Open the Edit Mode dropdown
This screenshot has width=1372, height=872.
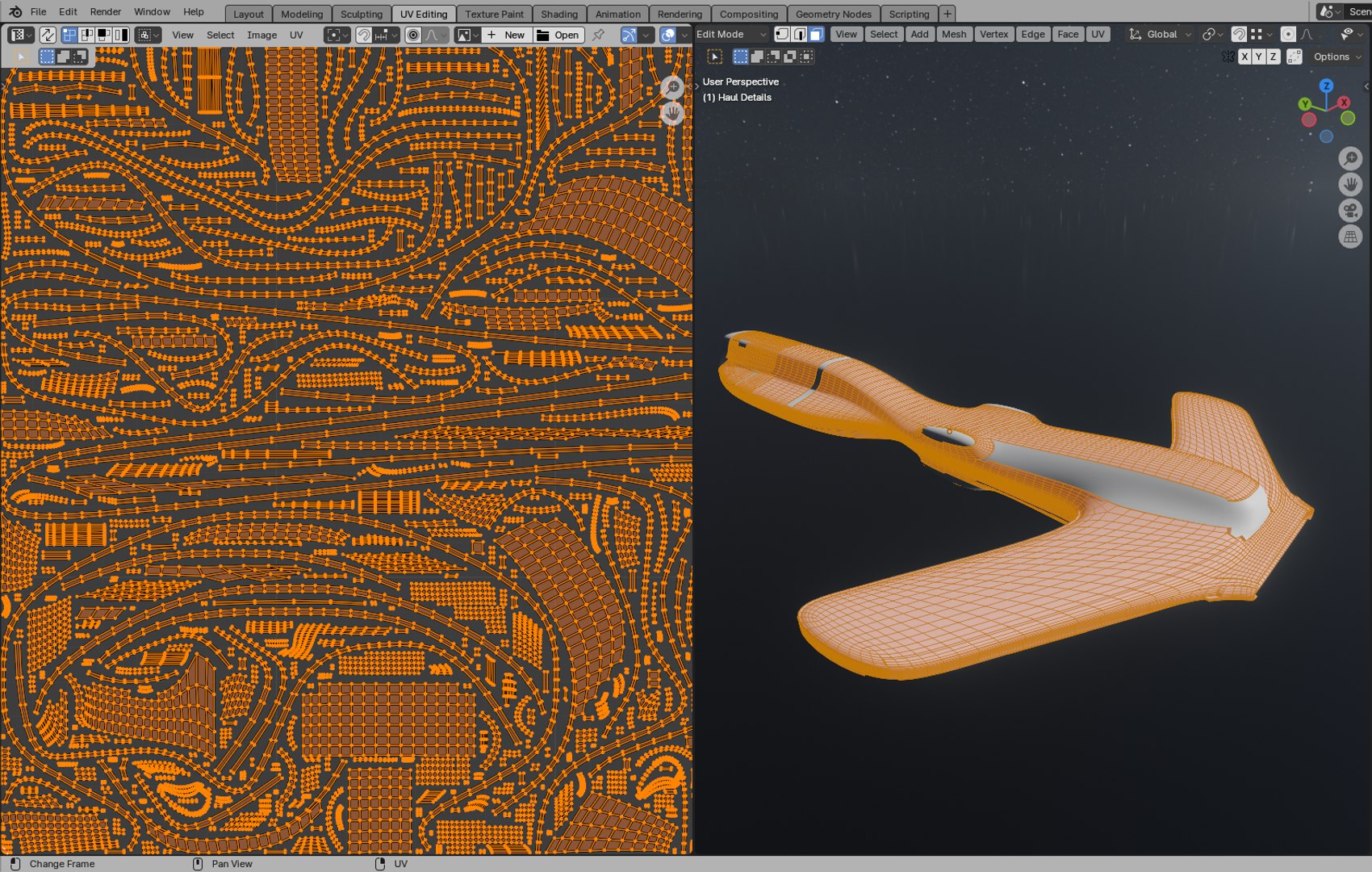pos(732,34)
